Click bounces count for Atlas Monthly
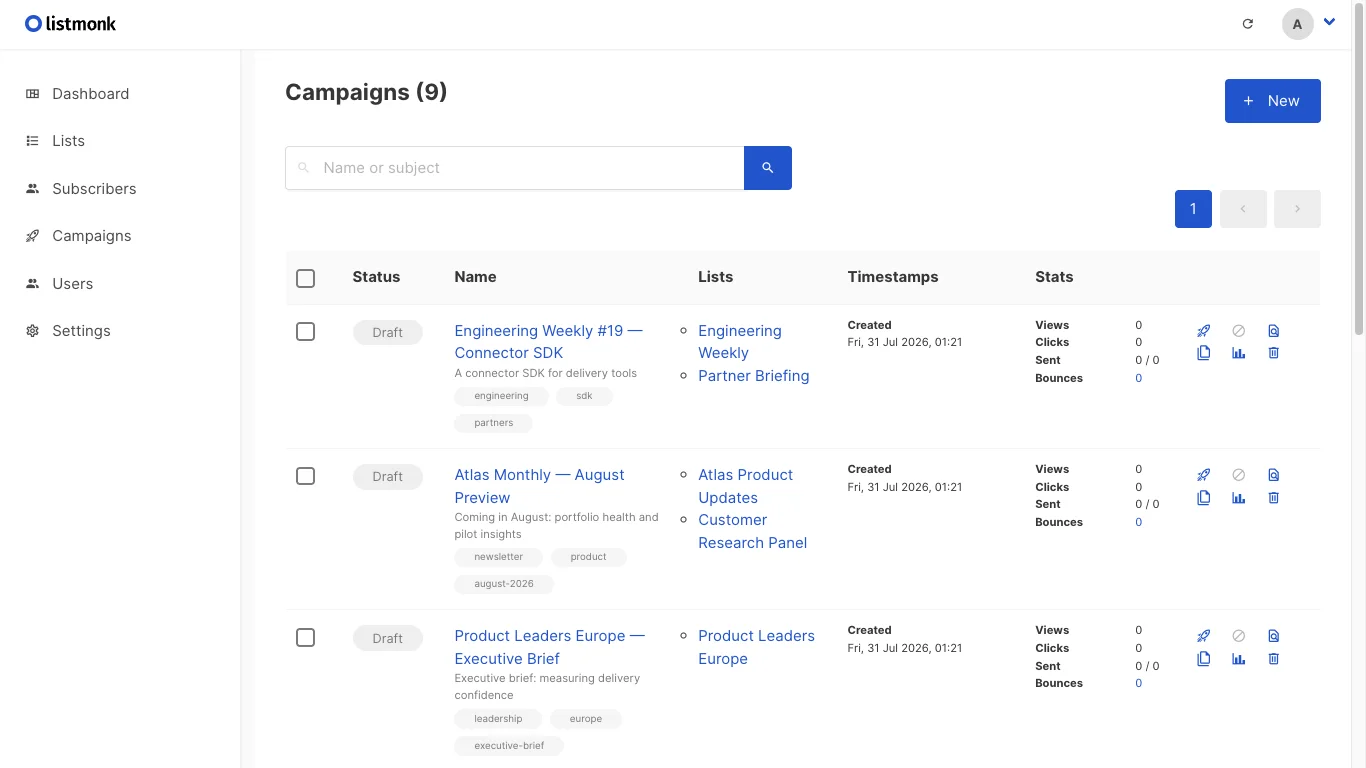1366x768 pixels. coord(1139,522)
